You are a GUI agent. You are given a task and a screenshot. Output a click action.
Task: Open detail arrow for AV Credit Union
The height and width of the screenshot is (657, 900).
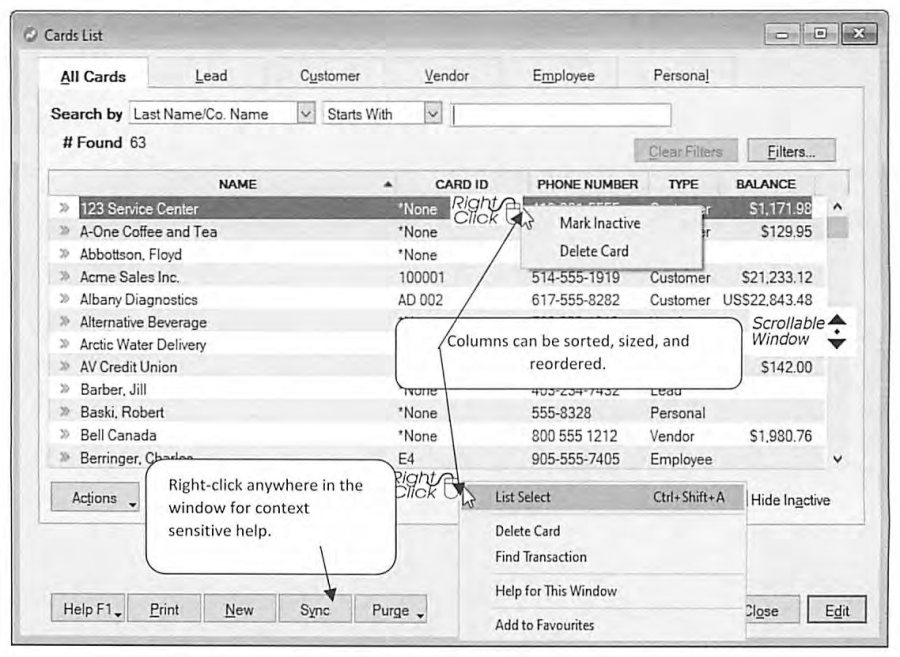pos(64,367)
